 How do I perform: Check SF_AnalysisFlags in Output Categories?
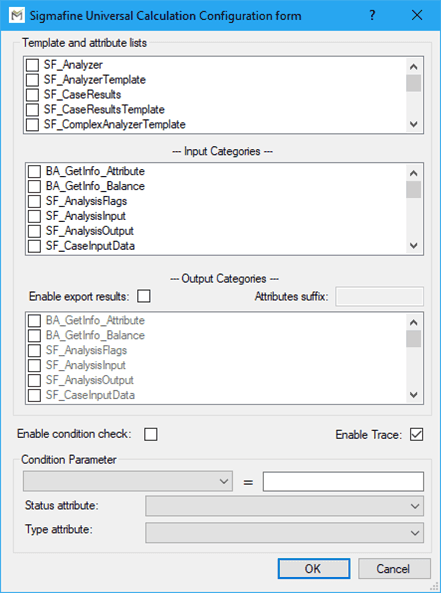click(x=34, y=350)
